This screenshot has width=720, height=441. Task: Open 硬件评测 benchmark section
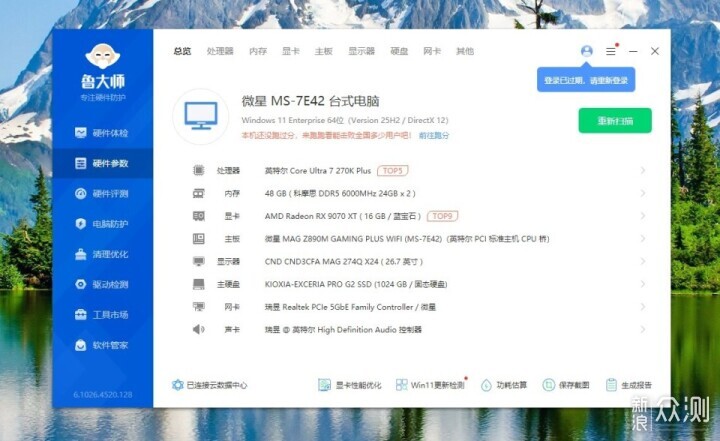tap(102, 193)
